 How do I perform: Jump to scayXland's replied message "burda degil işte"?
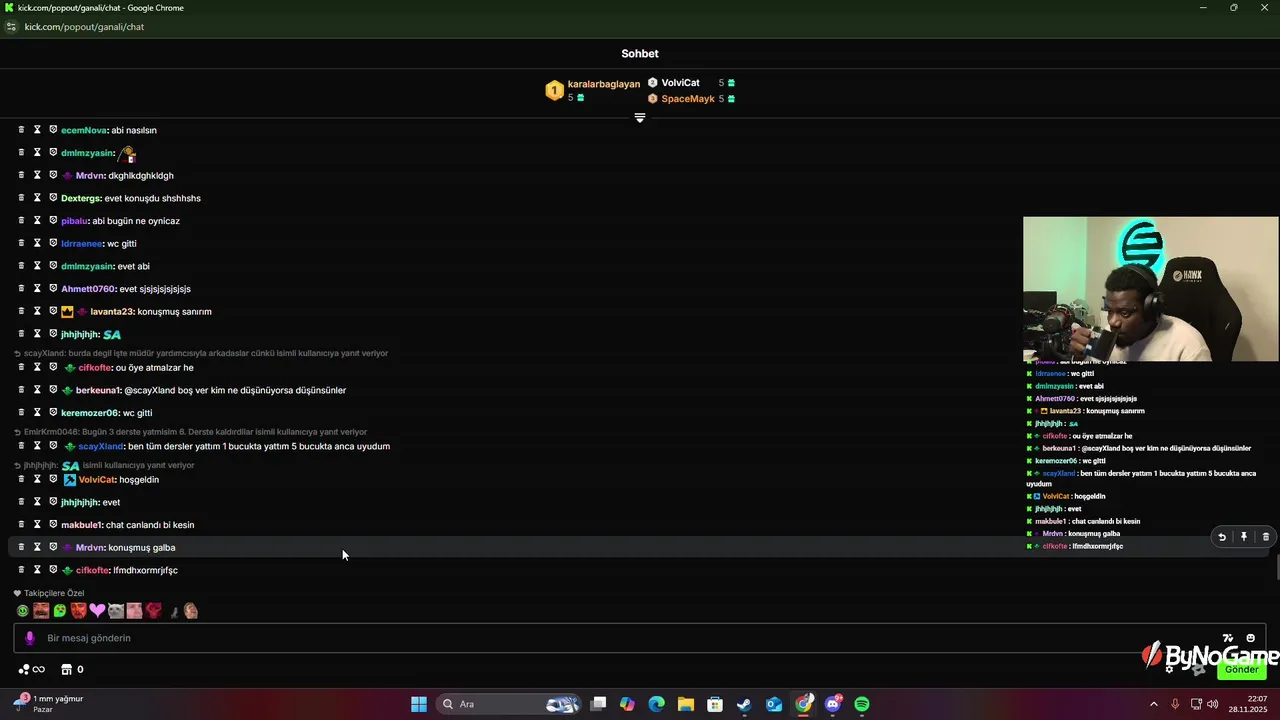click(201, 353)
